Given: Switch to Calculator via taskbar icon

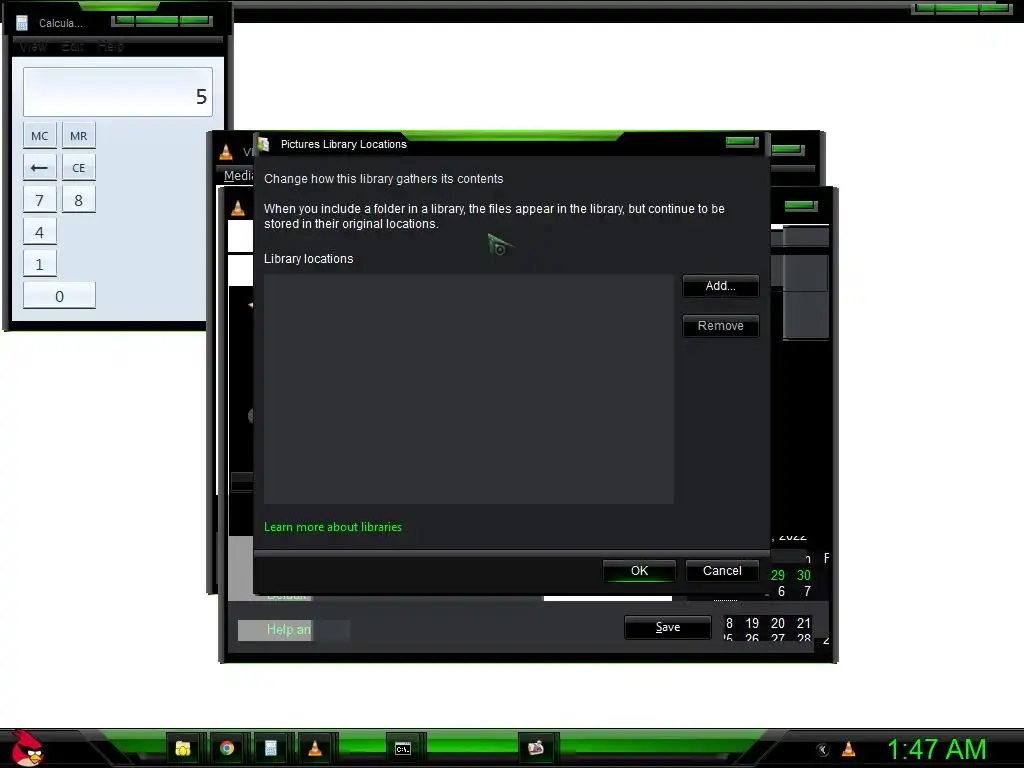Looking at the screenshot, I should point(270,748).
